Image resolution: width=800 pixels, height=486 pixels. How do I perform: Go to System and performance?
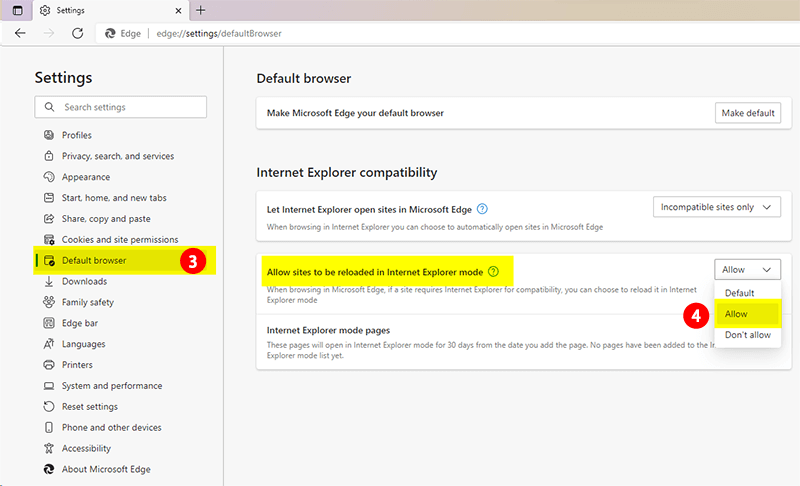click(112, 386)
